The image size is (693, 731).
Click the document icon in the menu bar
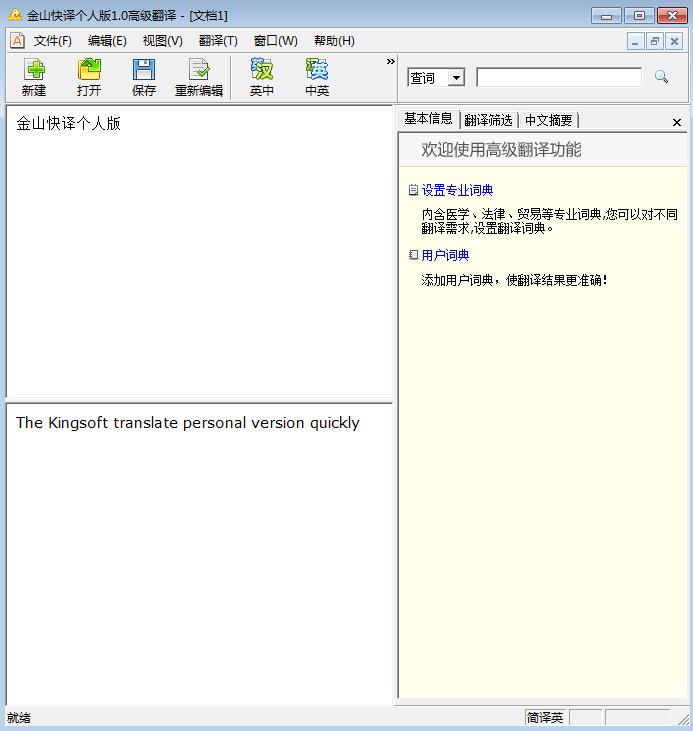point(17,41)
